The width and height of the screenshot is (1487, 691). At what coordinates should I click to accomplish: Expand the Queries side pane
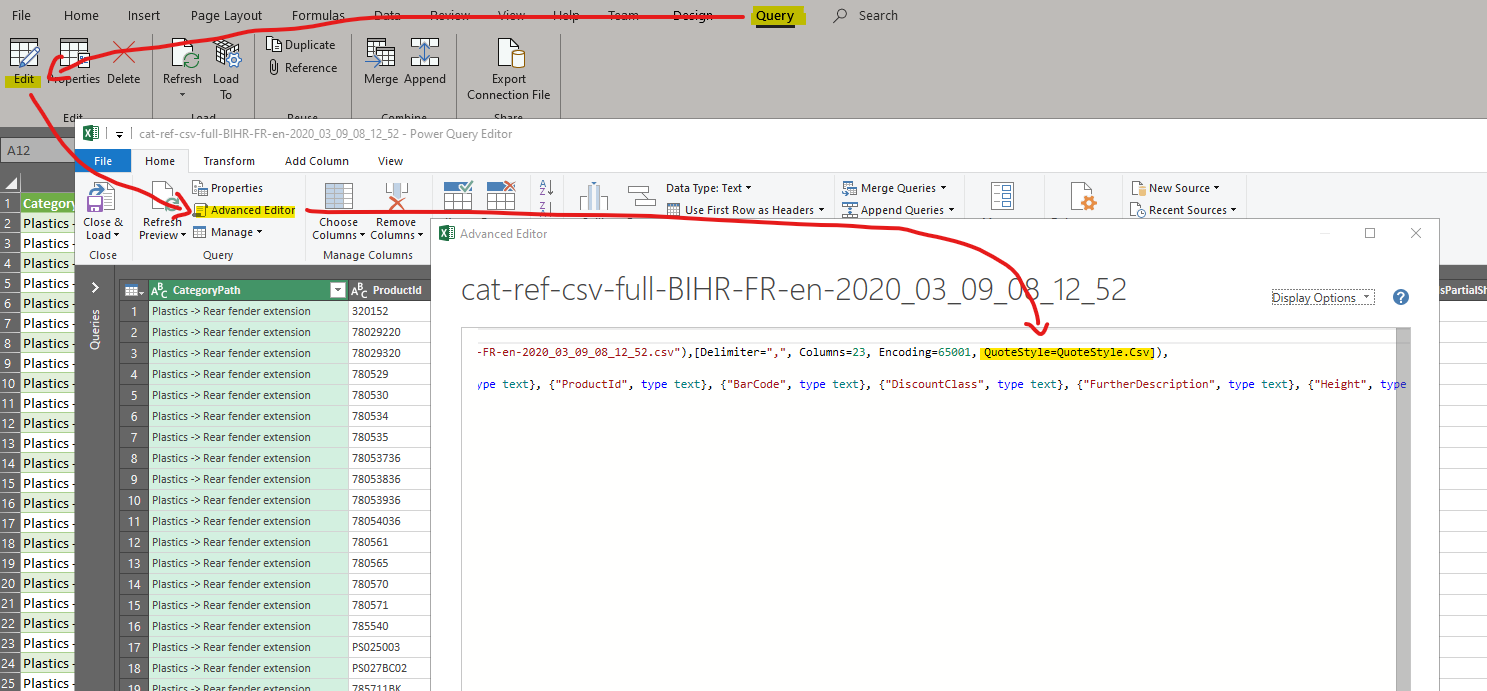click(95, 288)
